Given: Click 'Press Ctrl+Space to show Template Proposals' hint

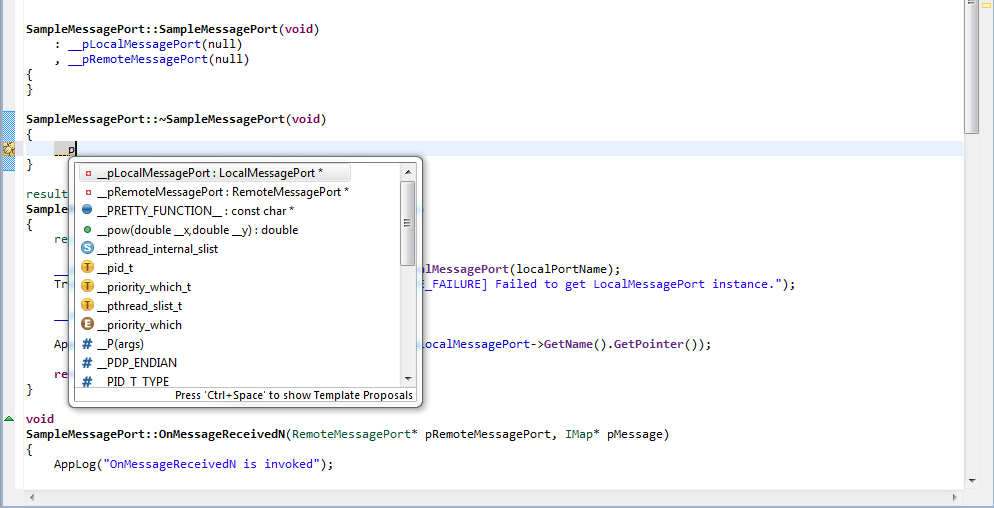Looking at the screenshot, I should pyautogui.click(x=294, y=395).
